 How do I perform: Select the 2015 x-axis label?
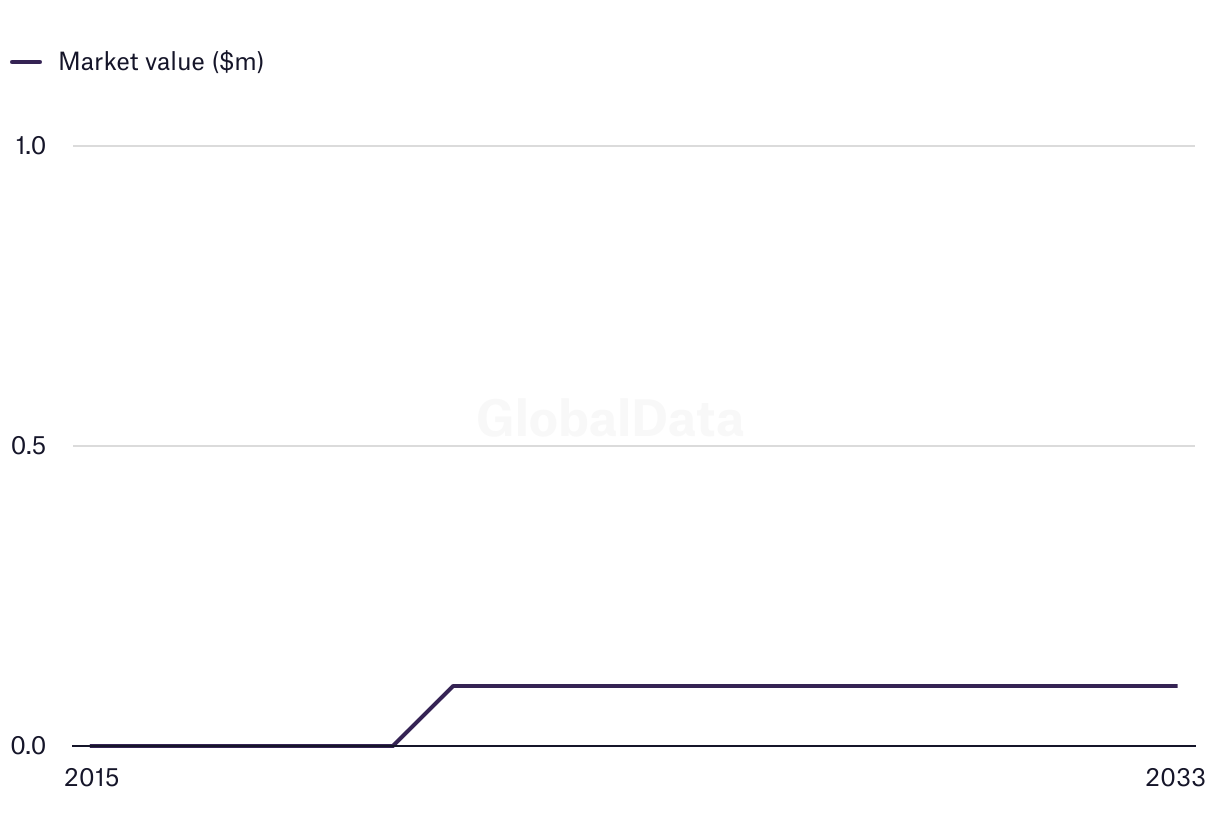pyautogui.click(x=91, y=778)
